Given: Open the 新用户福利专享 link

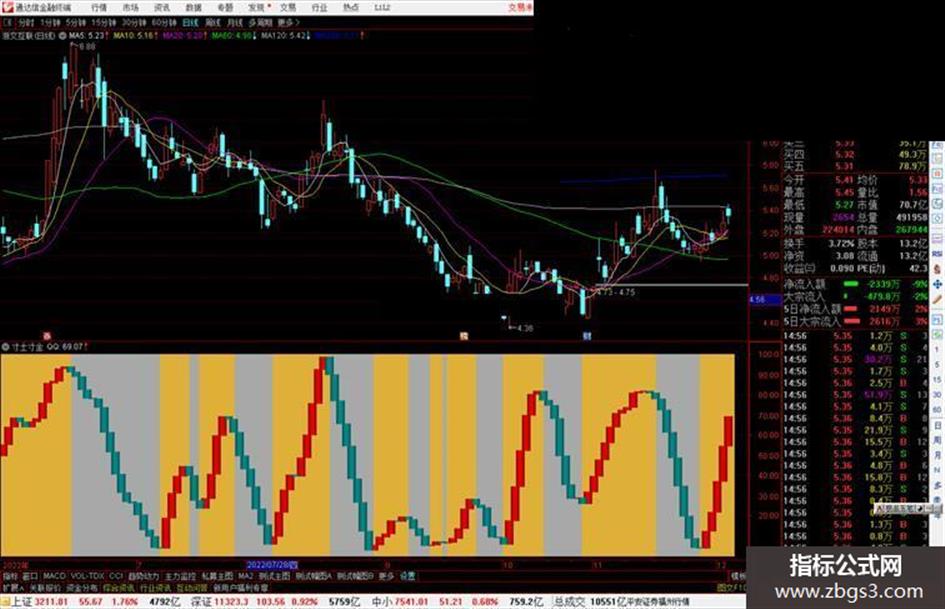Looking at the screenshot, I should click(x=240, y=587).
